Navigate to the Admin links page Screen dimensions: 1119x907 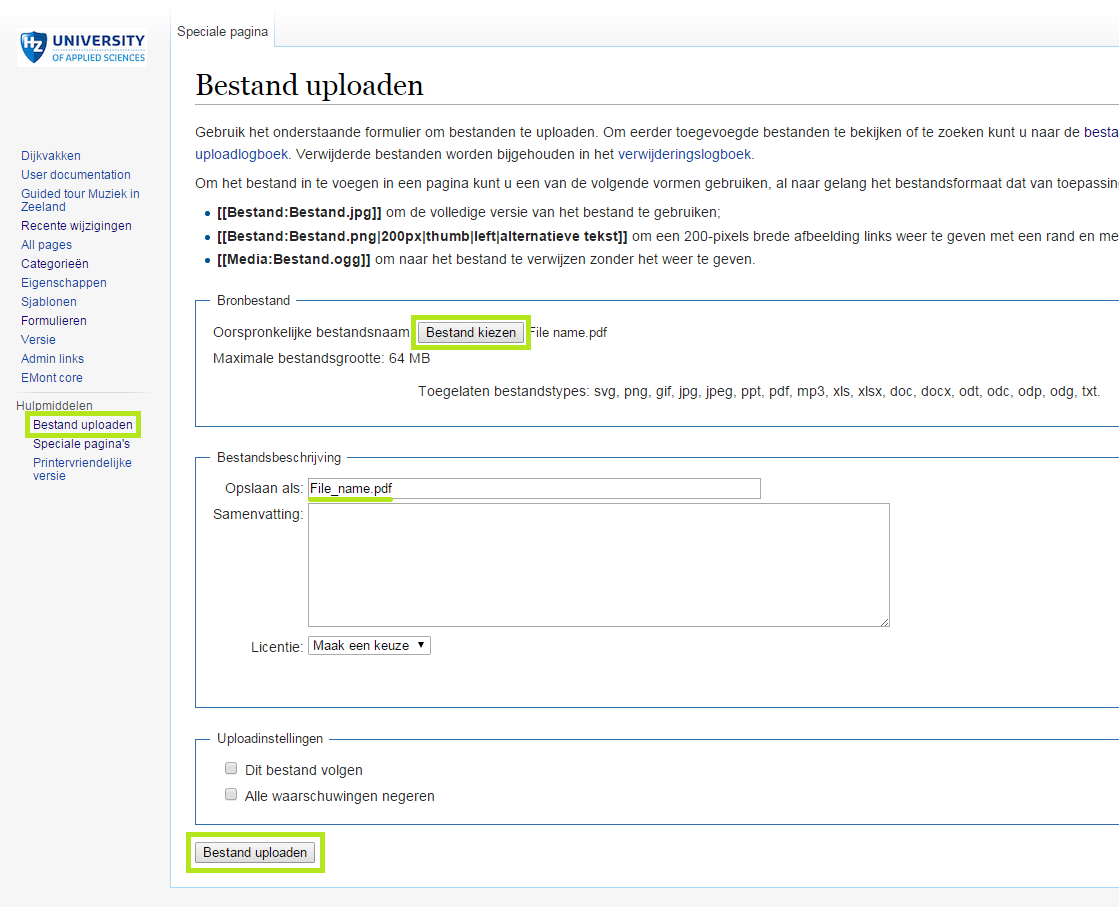52,358
